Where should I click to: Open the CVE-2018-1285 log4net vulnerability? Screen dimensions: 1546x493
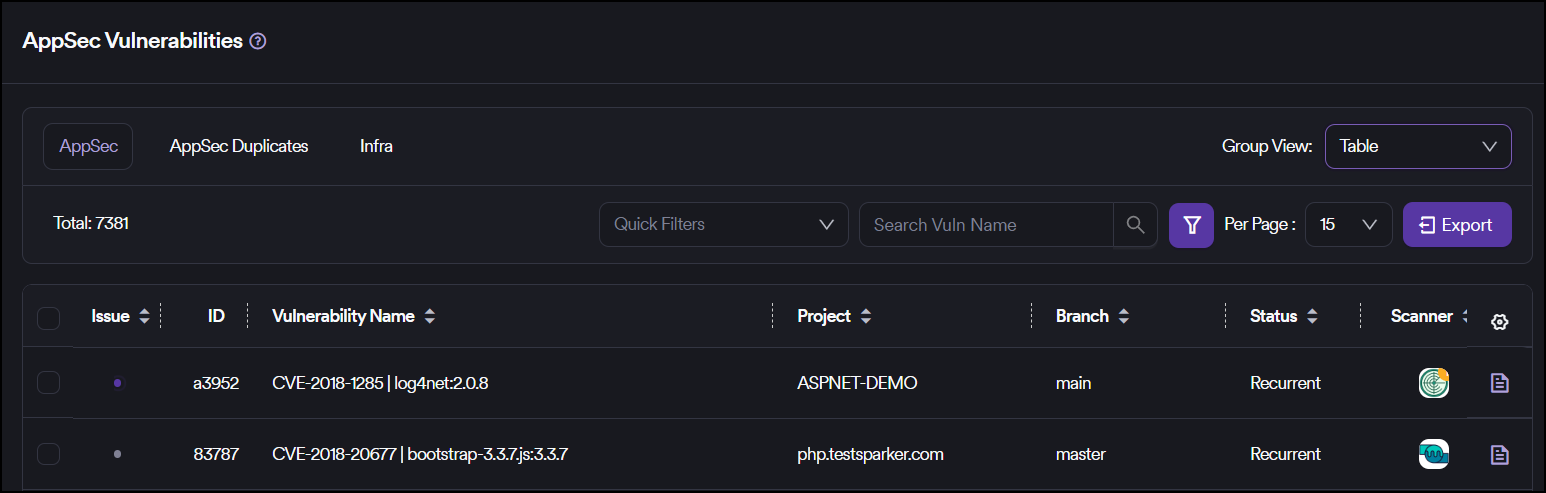(x=380, y=383)
